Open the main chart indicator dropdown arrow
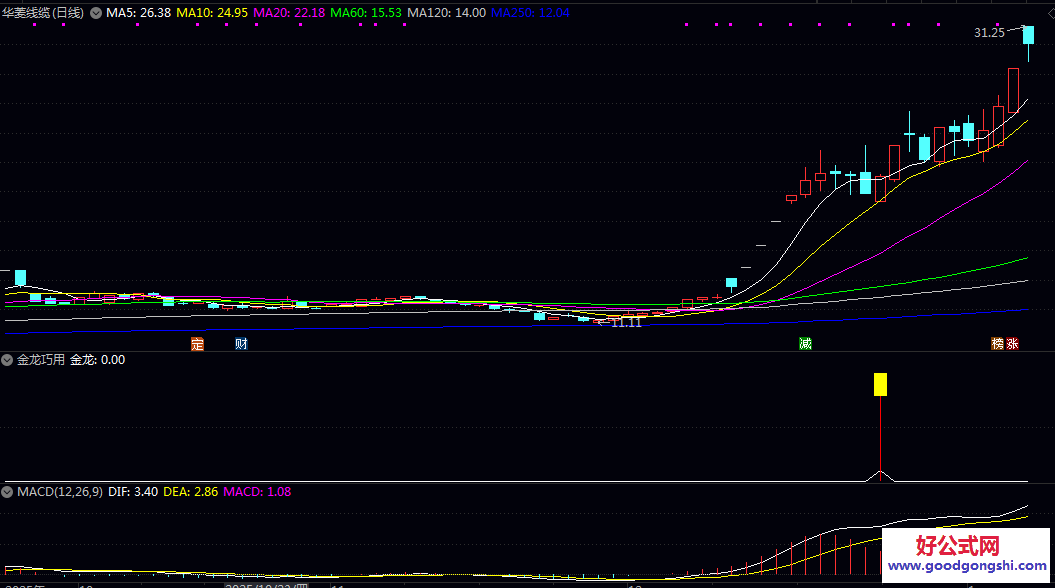Viewport: 1055px width, 588px height. (x=96, y=13)
